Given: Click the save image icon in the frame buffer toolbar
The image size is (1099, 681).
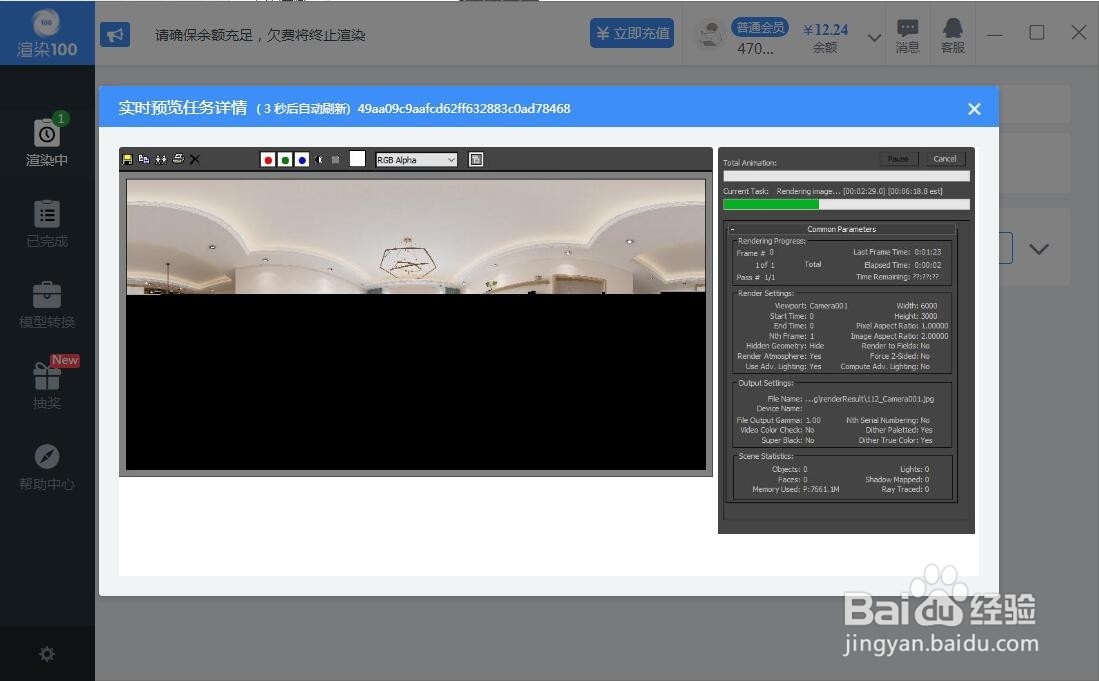Looking at the screenshot, I should (127, 160).
